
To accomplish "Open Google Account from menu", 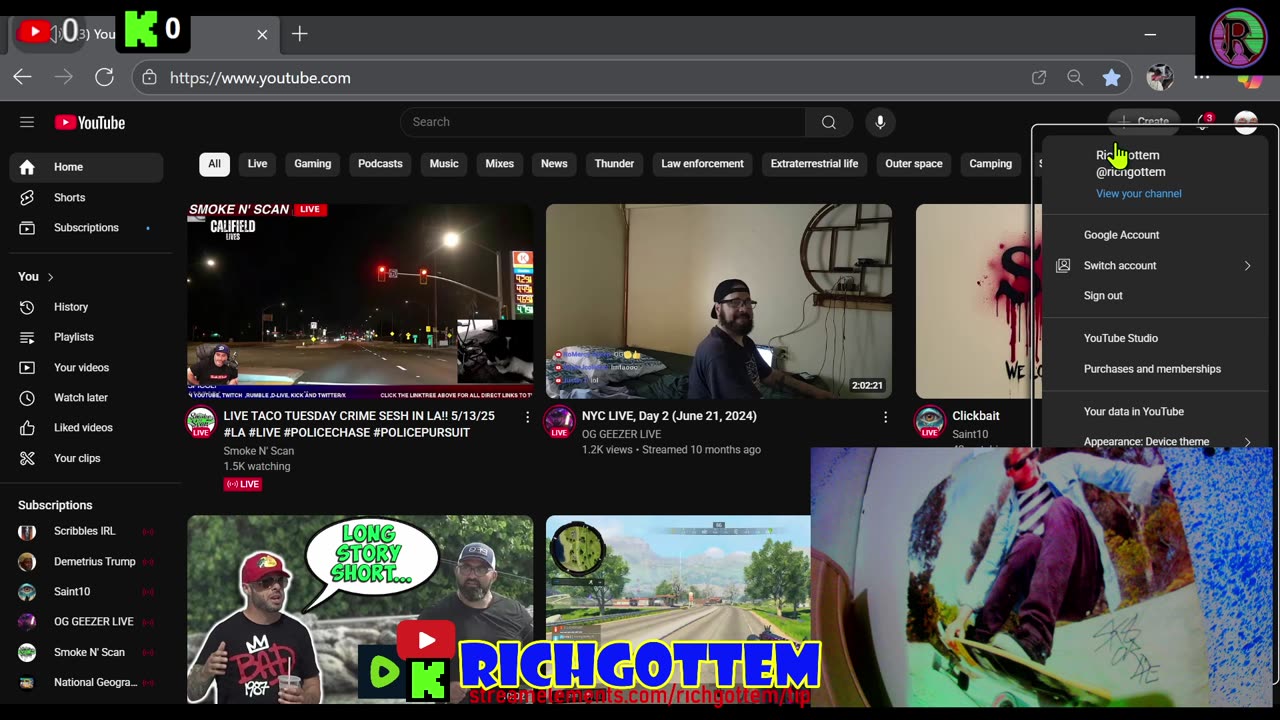I will click(1155, 235).
